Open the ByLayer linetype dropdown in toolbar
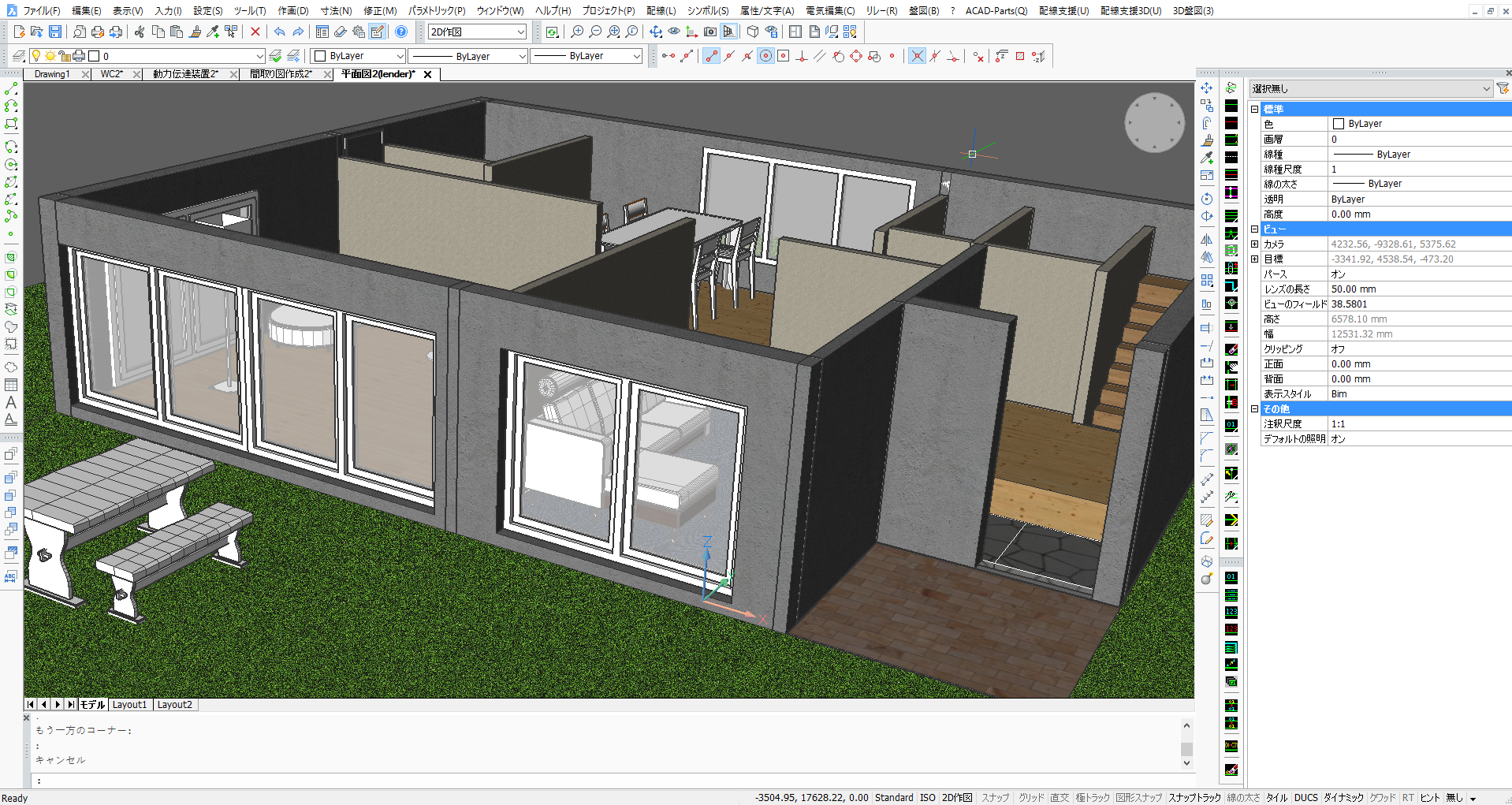 click(468, 56)
